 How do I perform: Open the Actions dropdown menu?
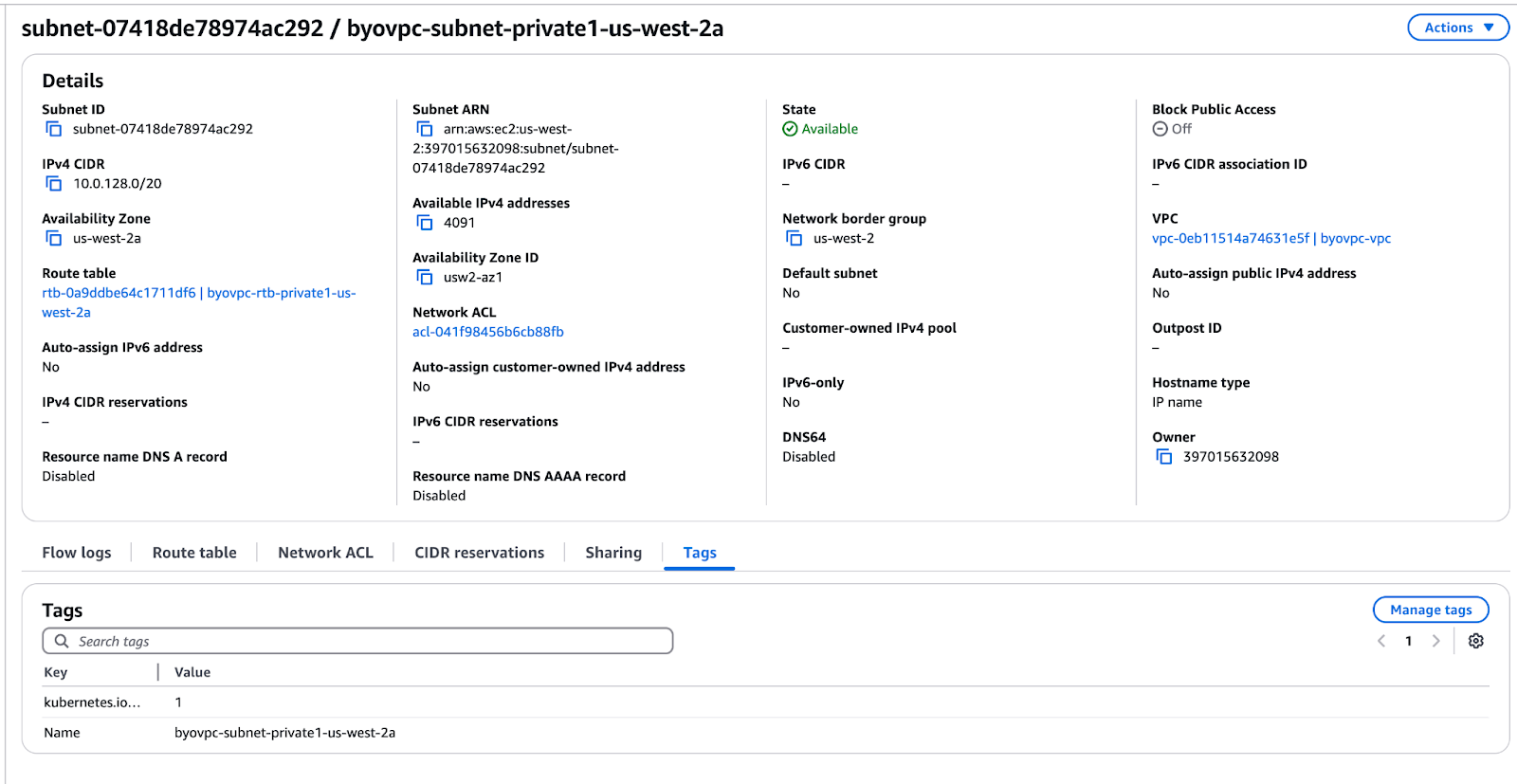click(1457, 27)
